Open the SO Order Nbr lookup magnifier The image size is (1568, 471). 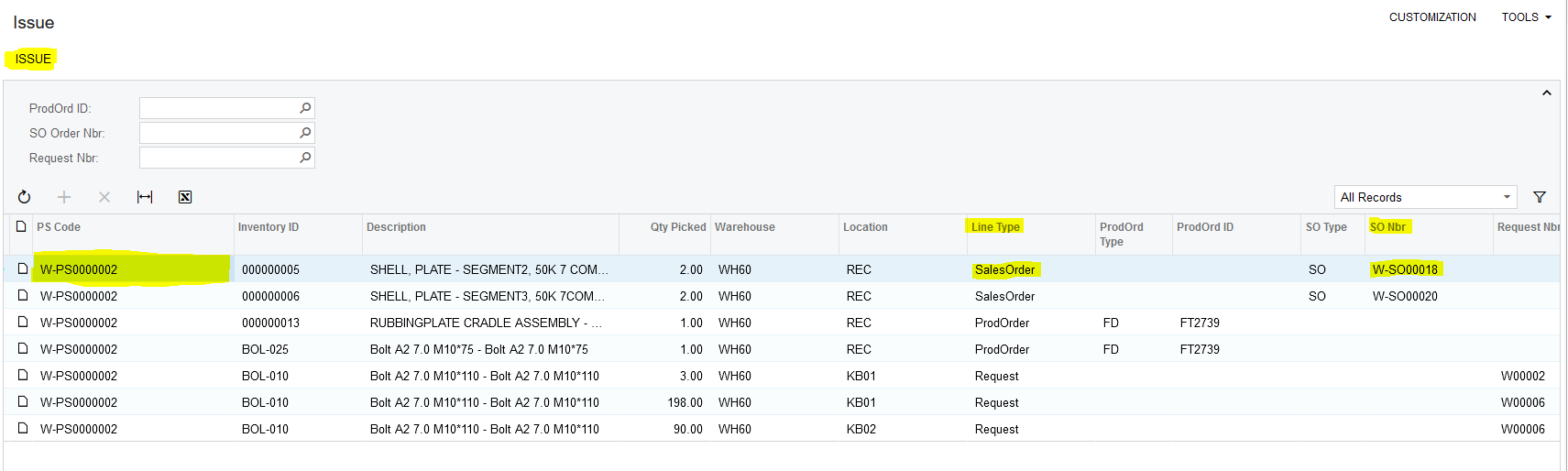[305, 133]
